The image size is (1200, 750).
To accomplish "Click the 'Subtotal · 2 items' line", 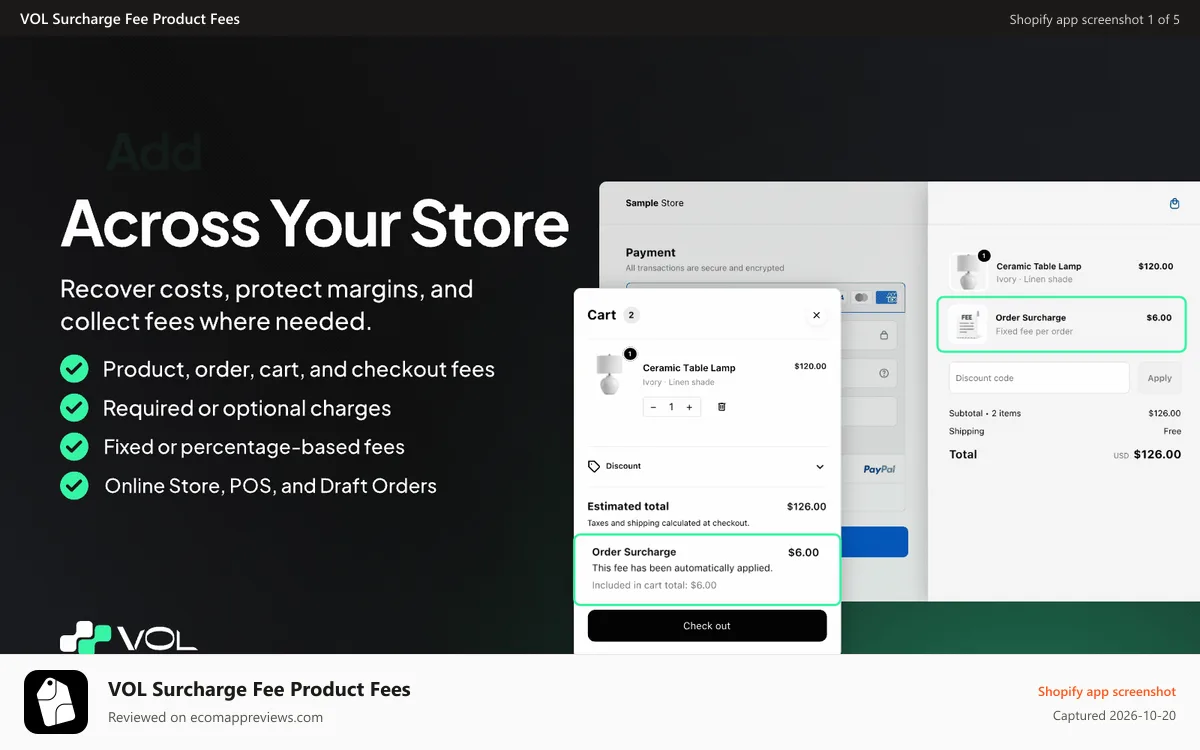I will (1065, 413).
